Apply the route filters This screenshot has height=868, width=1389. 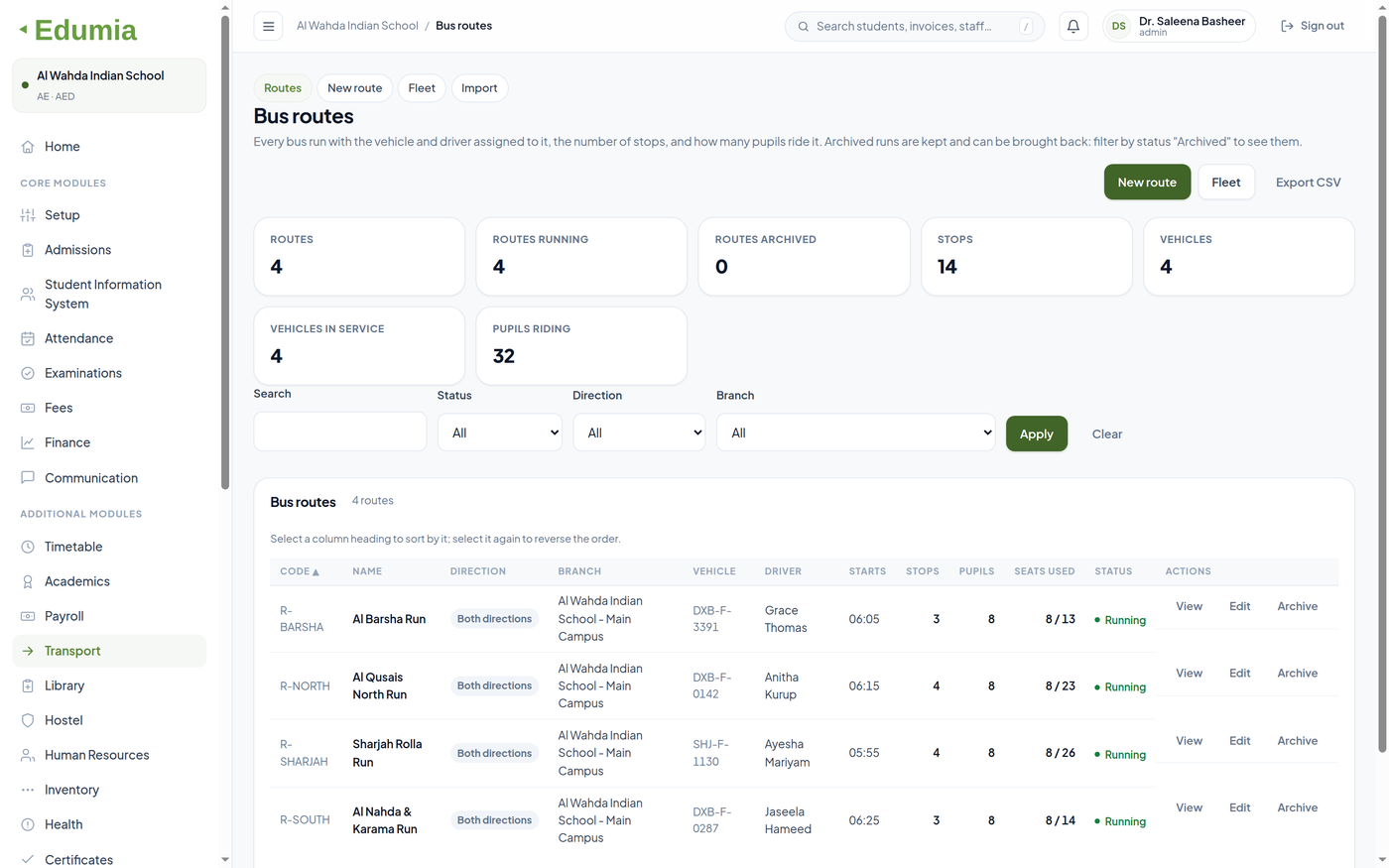[x=1037, y=434]
